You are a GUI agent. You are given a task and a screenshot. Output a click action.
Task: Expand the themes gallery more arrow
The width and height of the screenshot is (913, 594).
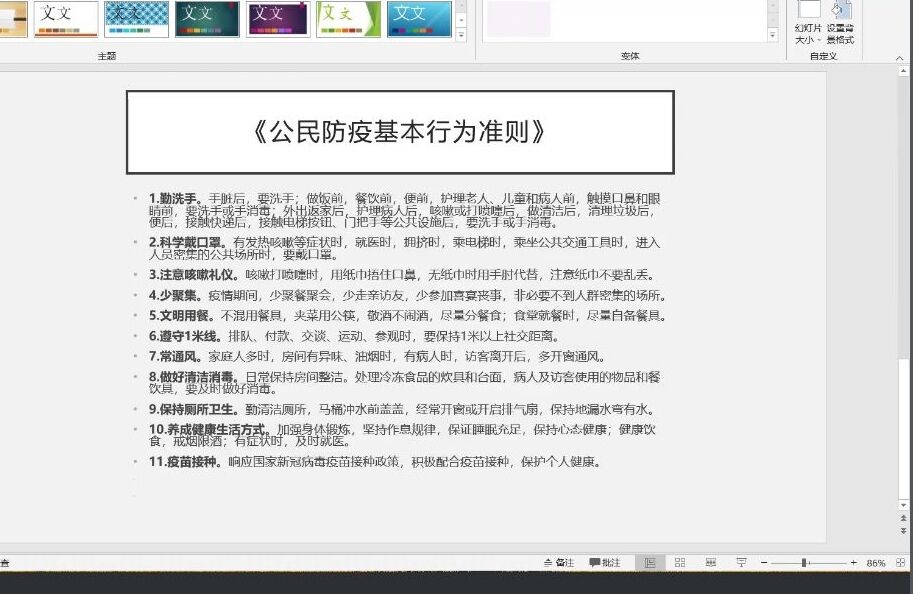pos(461,34)
